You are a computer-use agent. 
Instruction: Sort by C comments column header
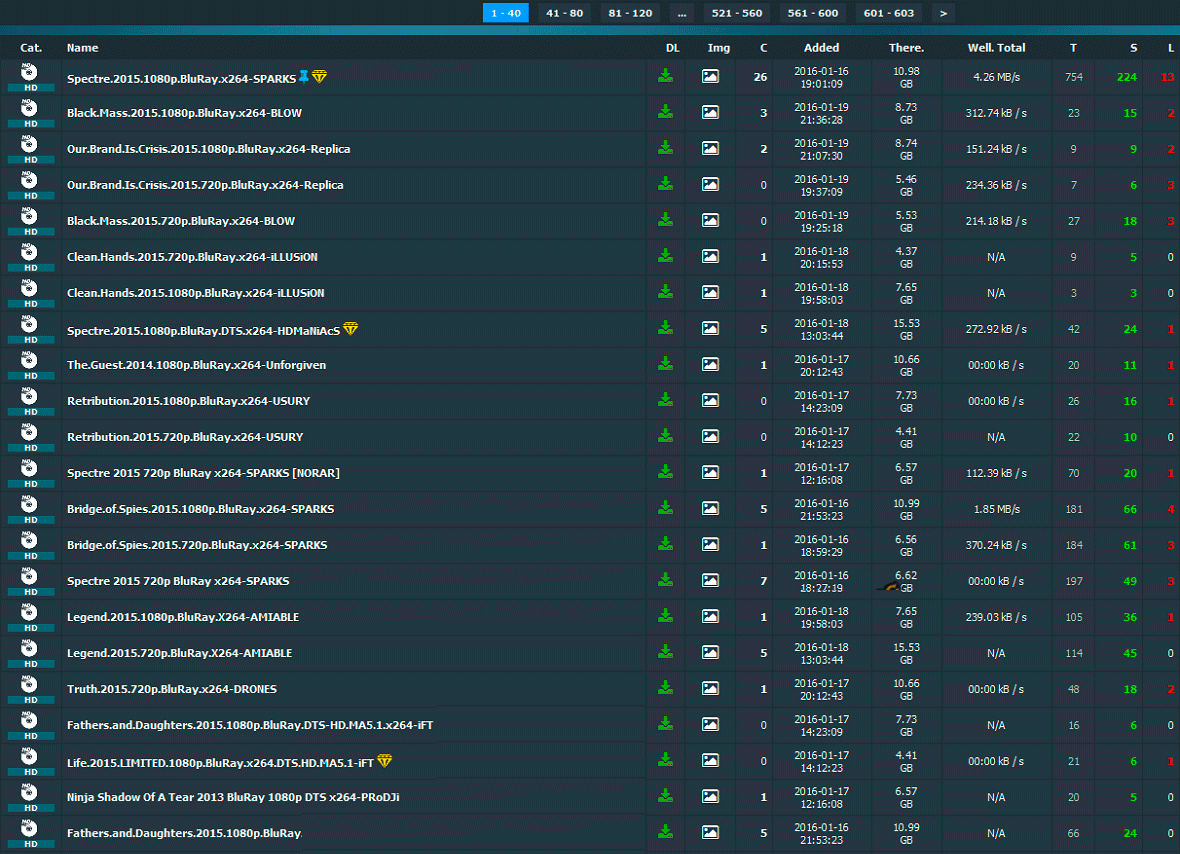point(763,47)
